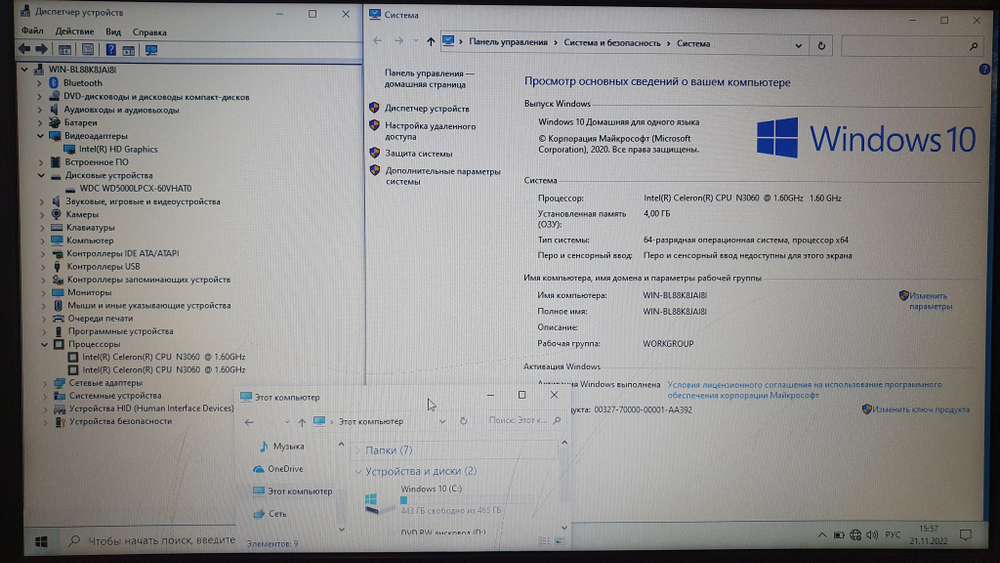
Task: Collapse the root WIN-BL88K8JAI8I node
Action: click(x=24, y=69)
